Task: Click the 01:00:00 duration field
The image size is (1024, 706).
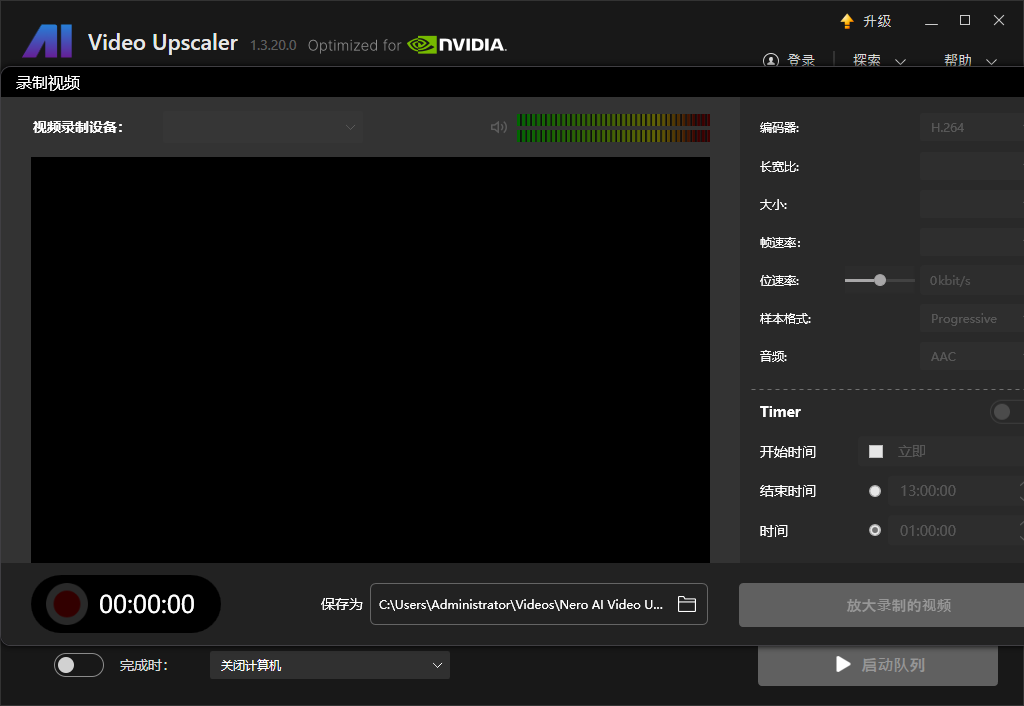Action: [x=957, y=530]
